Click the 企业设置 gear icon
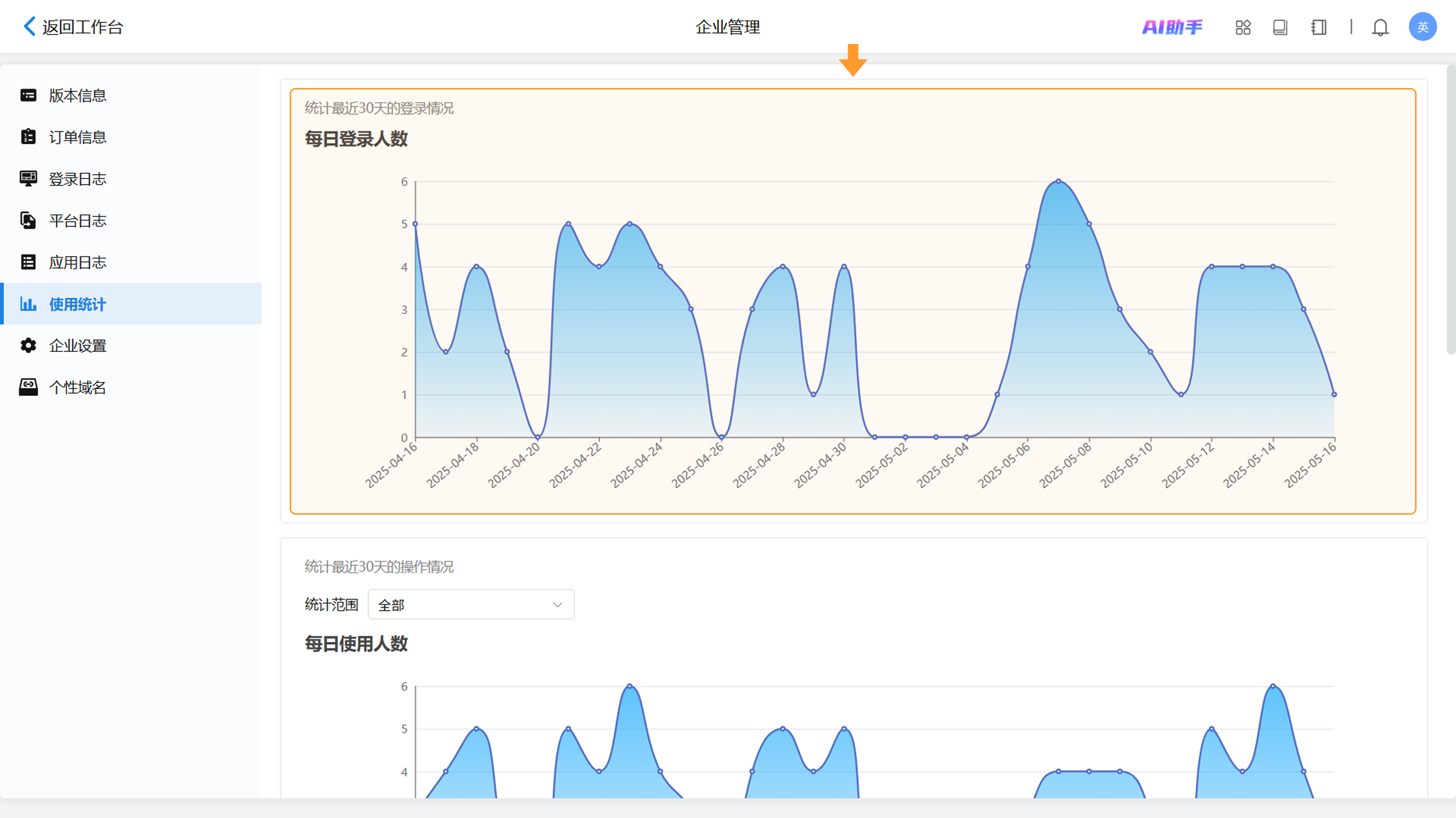 (28, 345)
